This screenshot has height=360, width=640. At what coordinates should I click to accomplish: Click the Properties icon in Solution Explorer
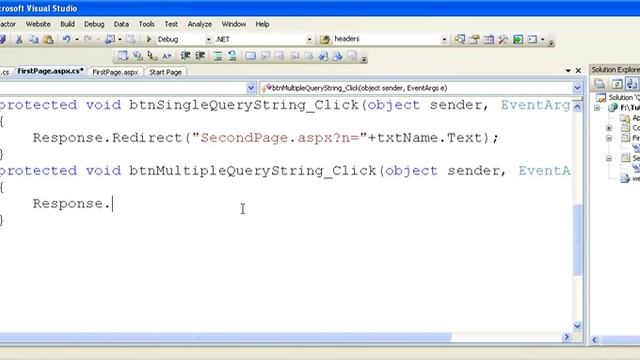pos(599,84)
